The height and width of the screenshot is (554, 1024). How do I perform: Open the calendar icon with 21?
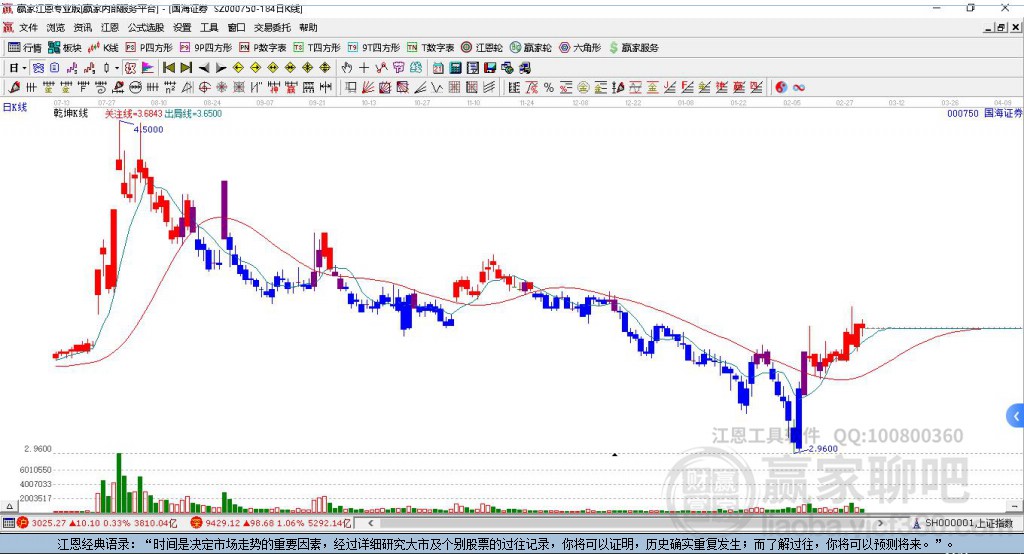tap(438, 68)
